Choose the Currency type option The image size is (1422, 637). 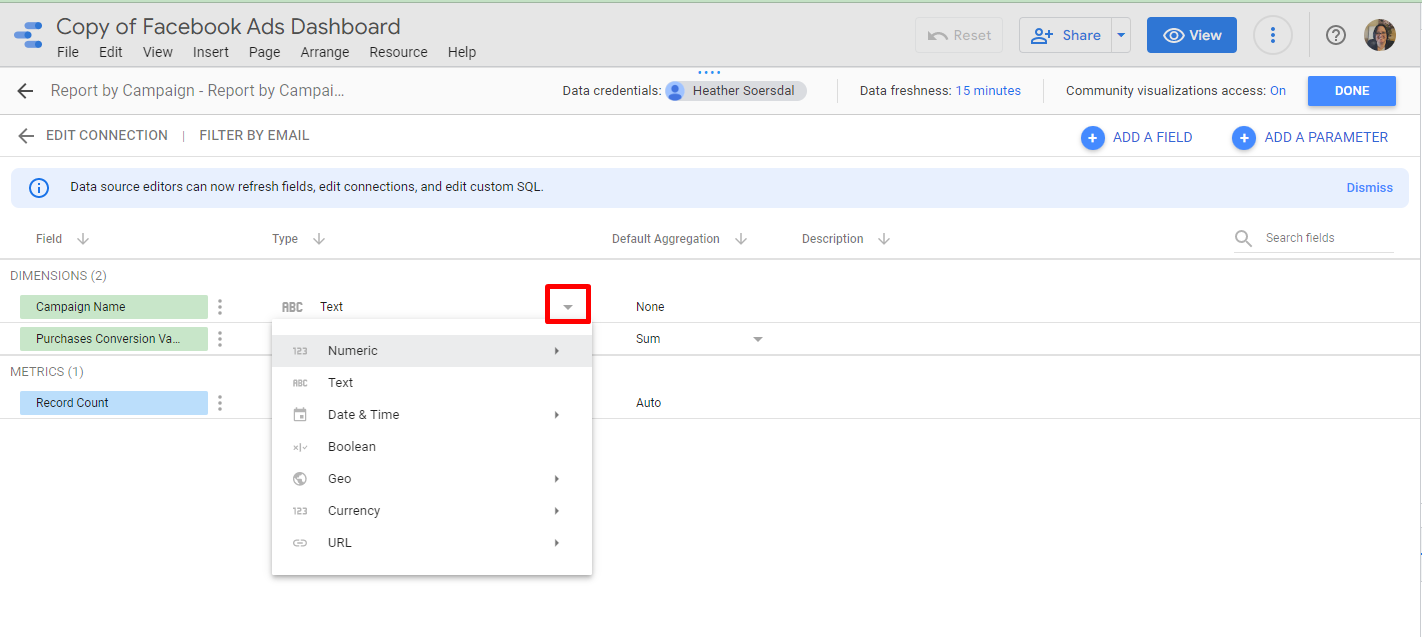pos(354,511)
